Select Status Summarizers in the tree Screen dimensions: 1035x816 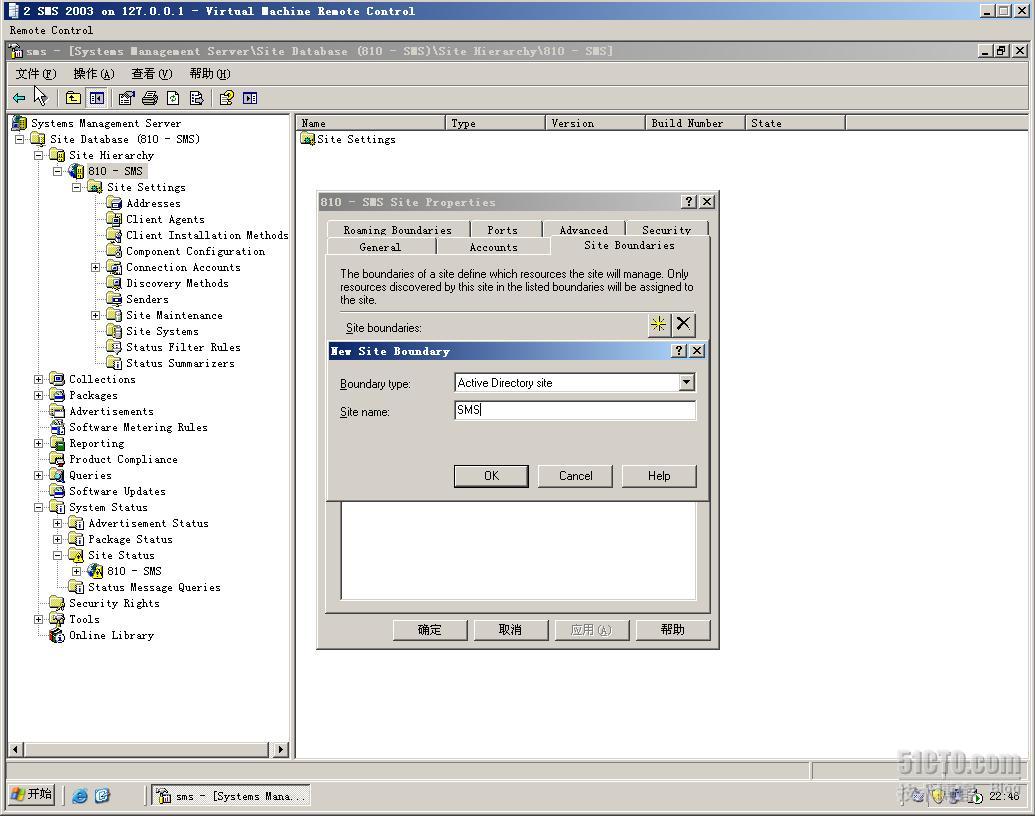pyautogui.click(x=180, y=363)
